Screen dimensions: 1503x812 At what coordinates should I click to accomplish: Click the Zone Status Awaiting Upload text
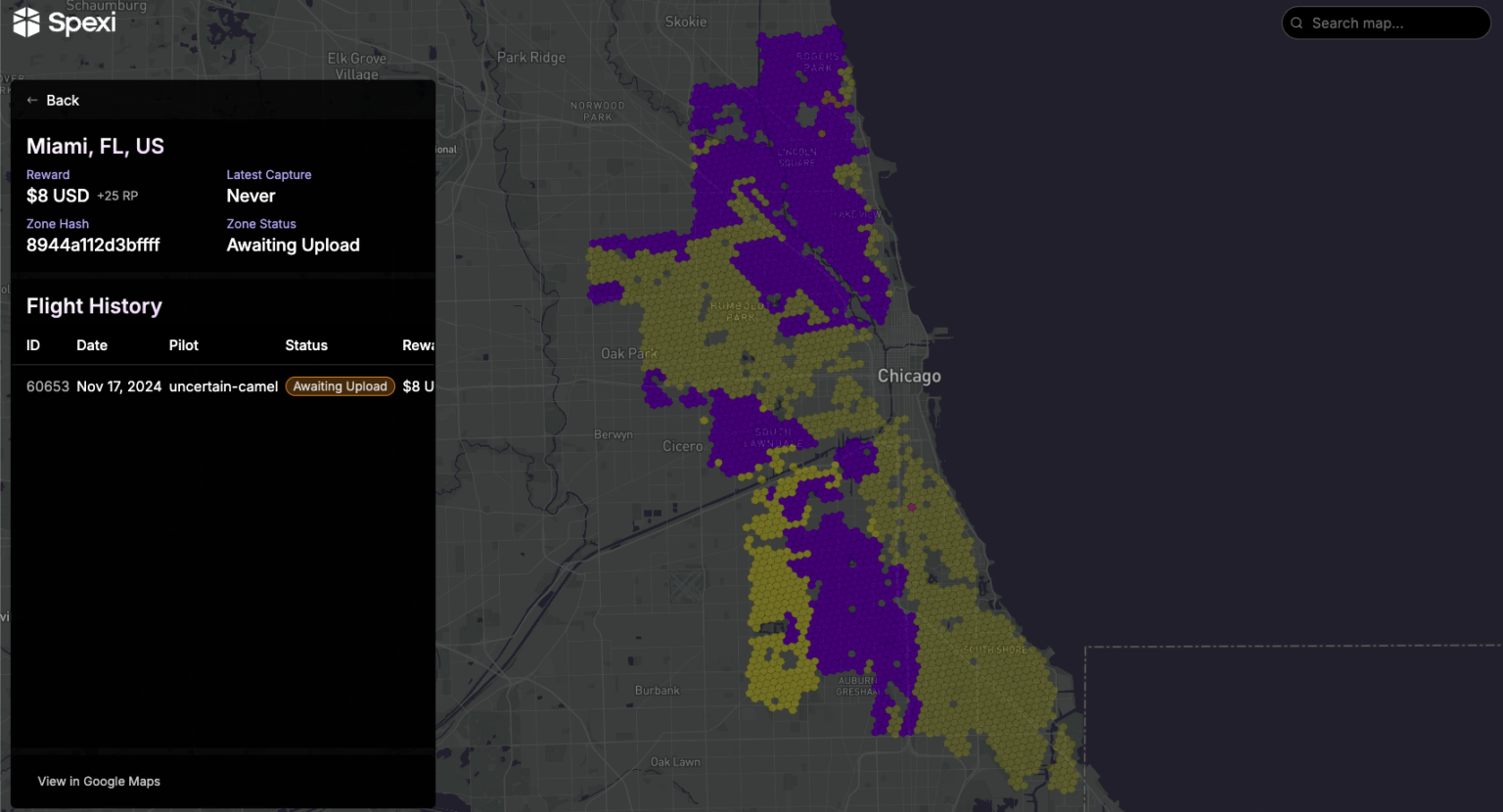coord(293,245)
